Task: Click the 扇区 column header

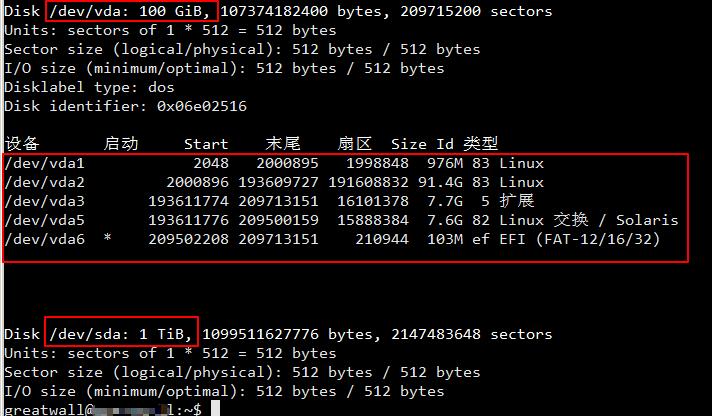Action: coord(355,144)
